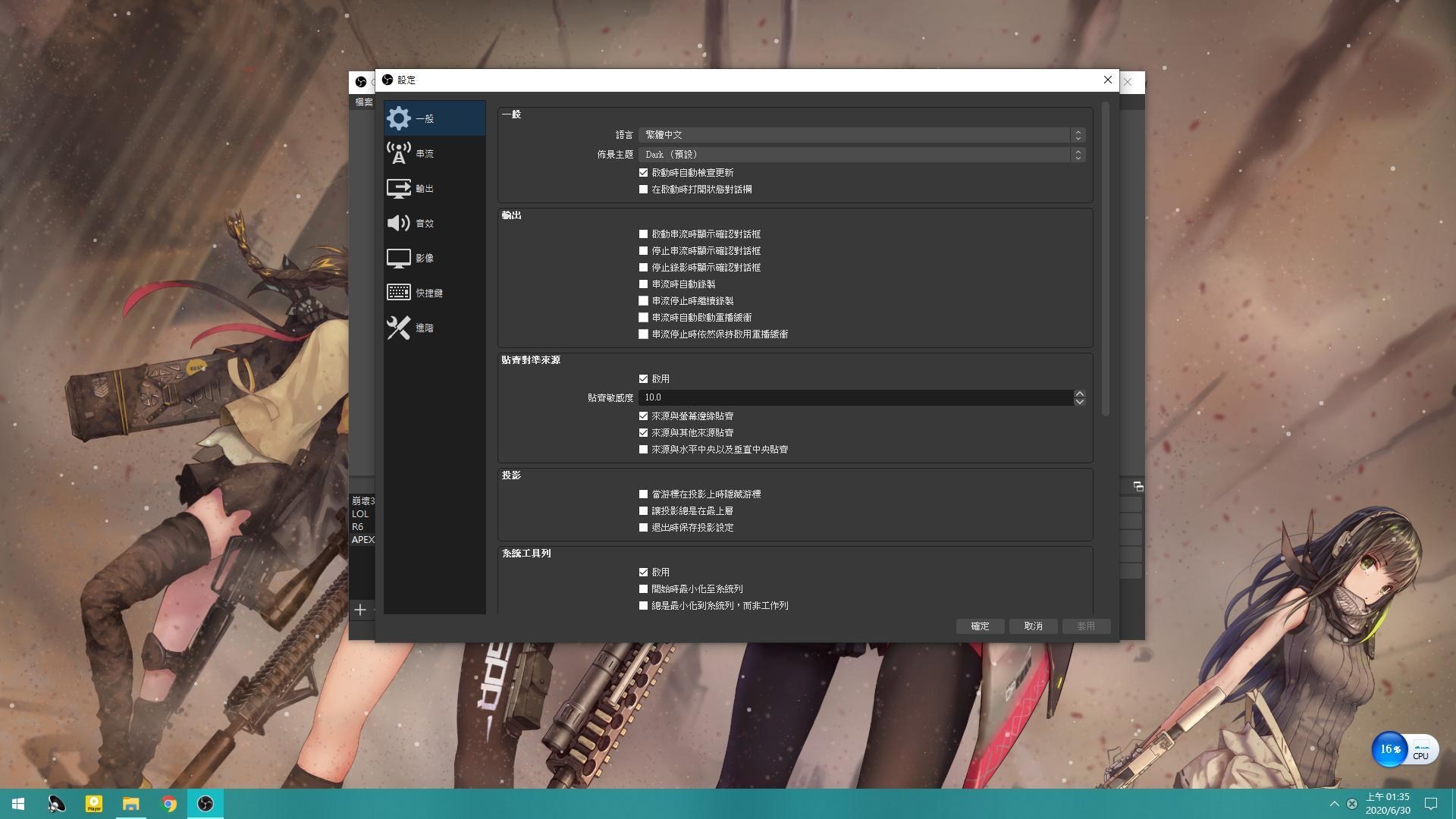Enable 開始時最小化至系統列 checkbox

[x=643, y=589]
